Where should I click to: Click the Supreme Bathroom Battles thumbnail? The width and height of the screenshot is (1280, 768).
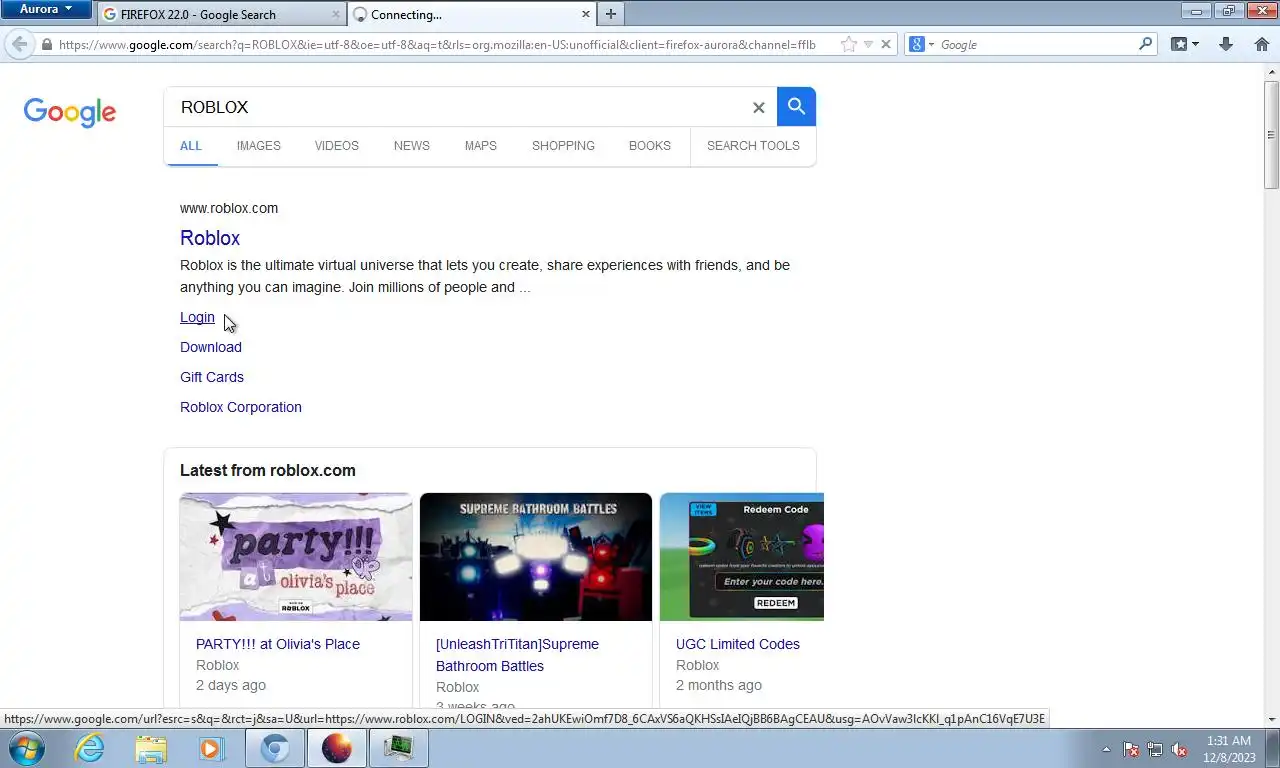click(536, 557)
